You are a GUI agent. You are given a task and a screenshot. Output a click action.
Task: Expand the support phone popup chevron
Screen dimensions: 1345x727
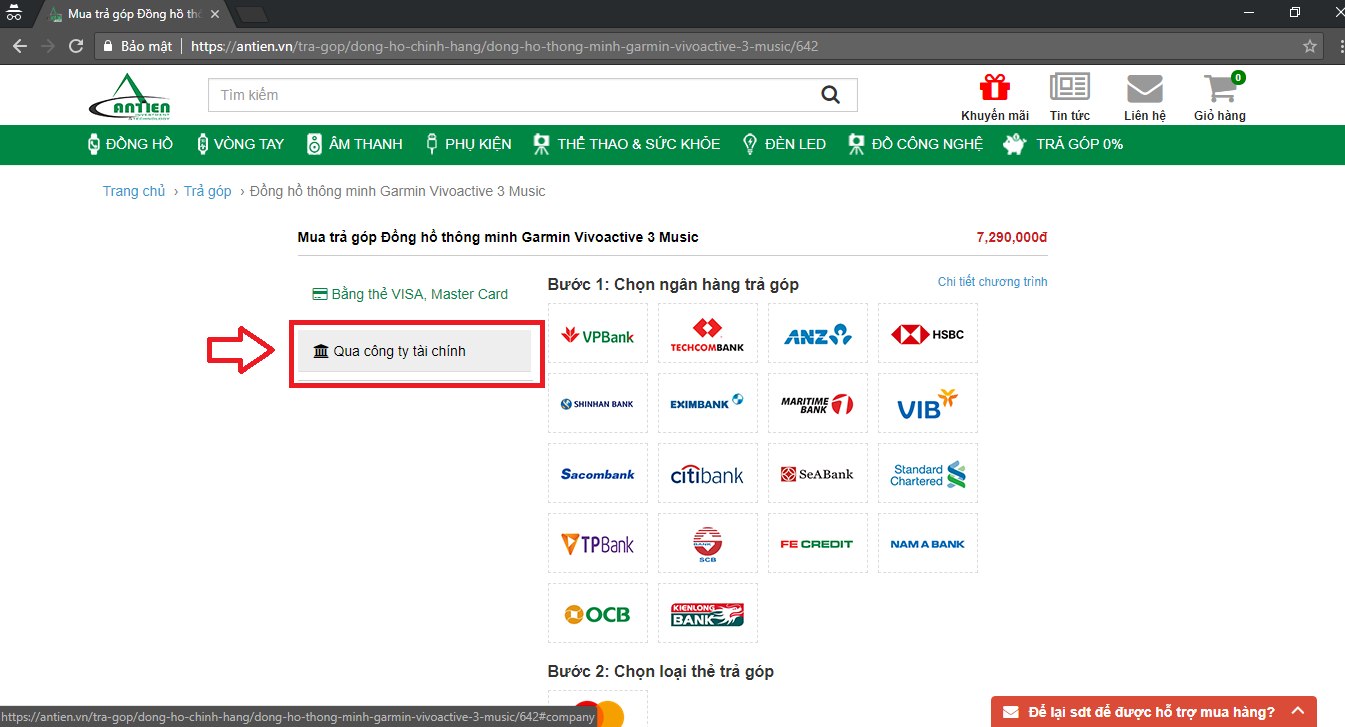tap(1298, 712)
